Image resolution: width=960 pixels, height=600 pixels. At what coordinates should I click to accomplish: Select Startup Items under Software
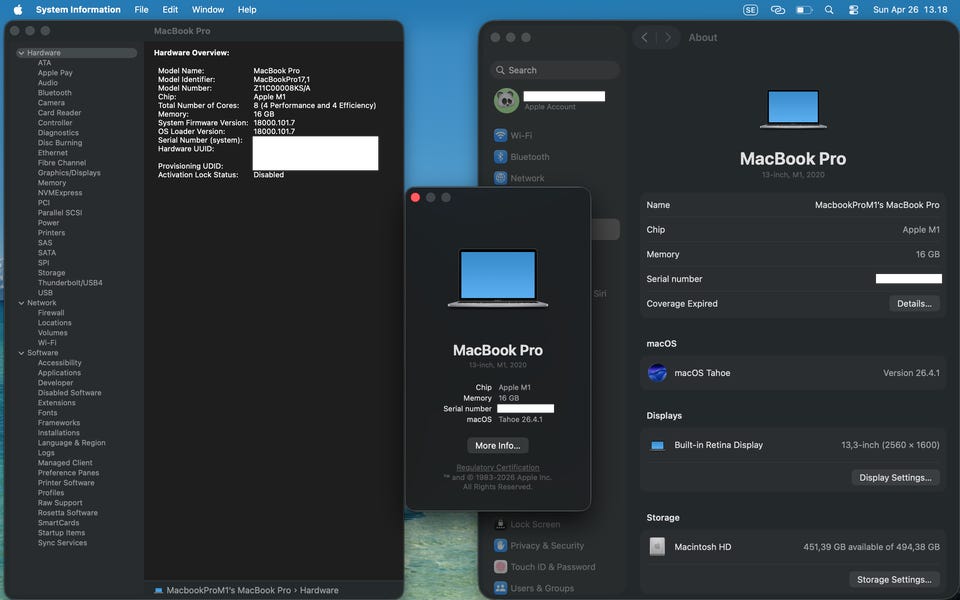(x=61, y=533)
